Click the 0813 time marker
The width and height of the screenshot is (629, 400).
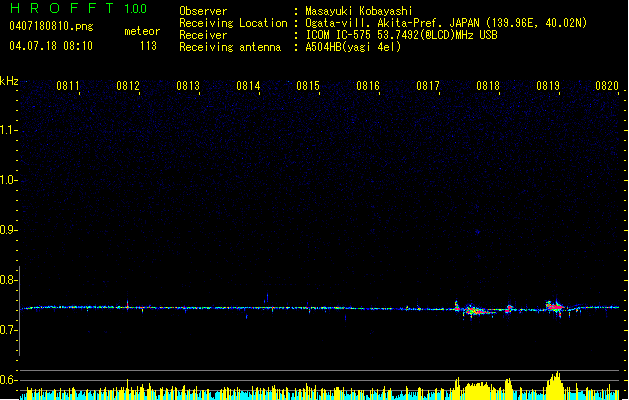click(x=188, y=86)
